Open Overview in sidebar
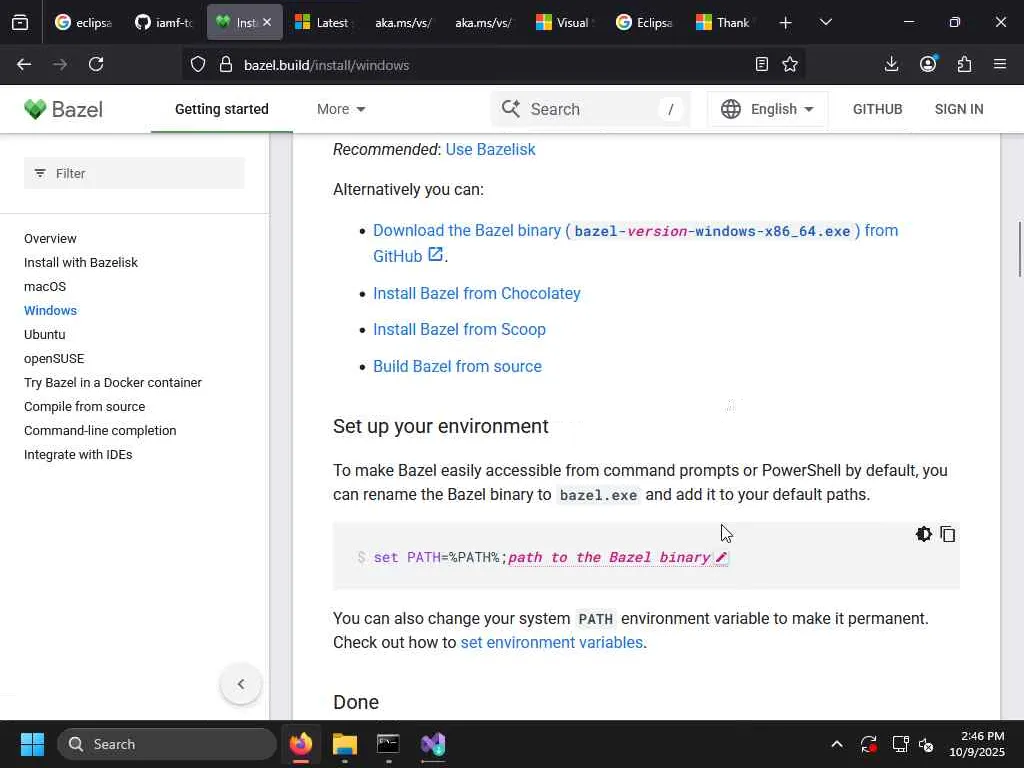 [x=50, y=238]
